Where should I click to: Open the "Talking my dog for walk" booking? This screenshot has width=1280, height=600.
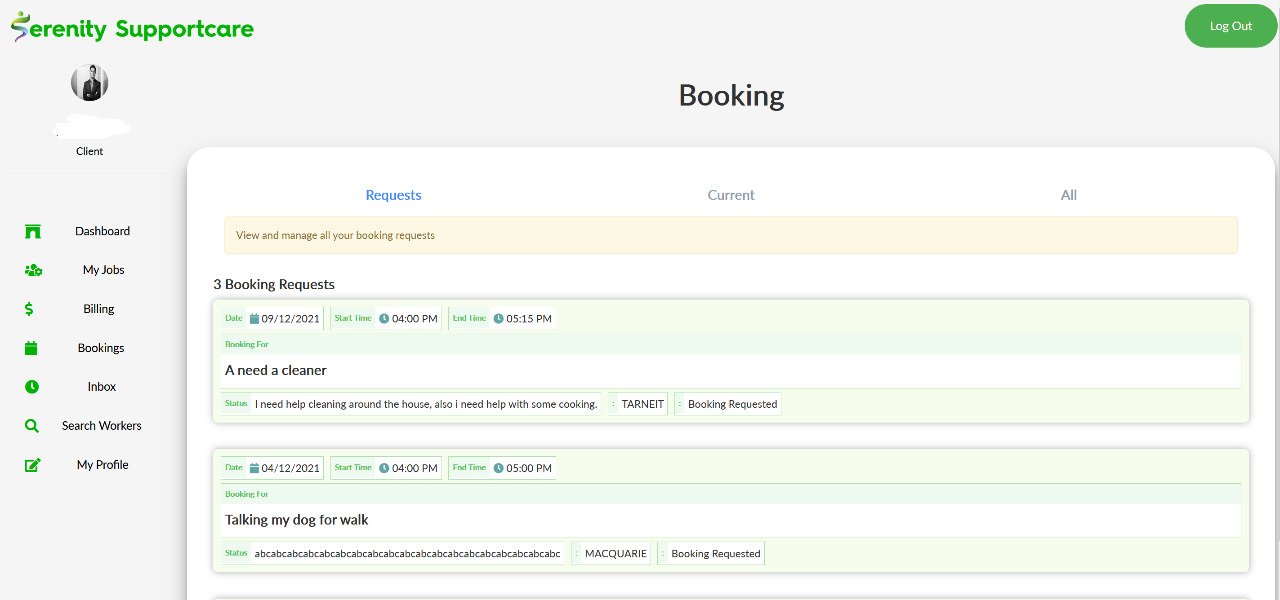[297, 520]
